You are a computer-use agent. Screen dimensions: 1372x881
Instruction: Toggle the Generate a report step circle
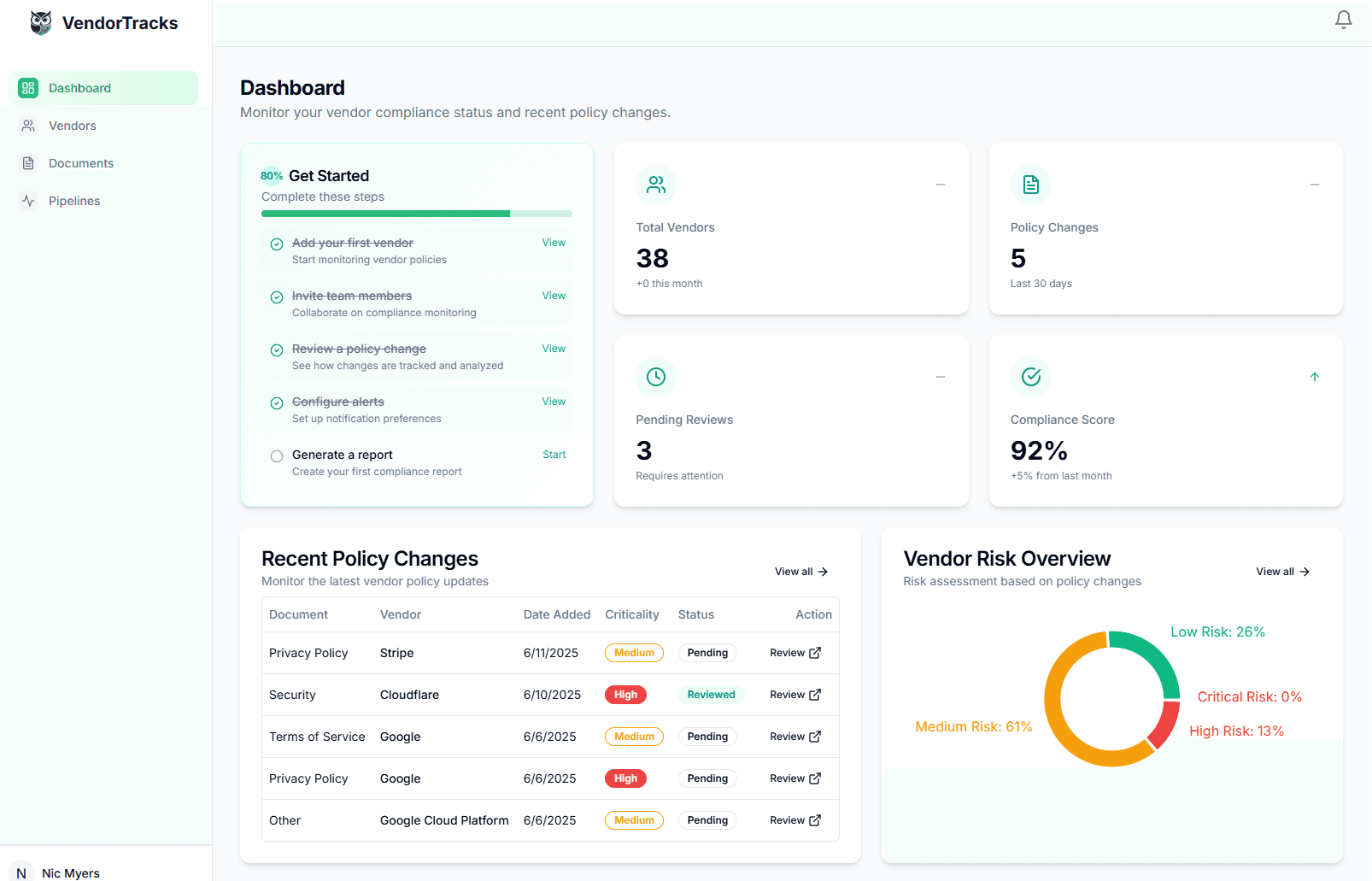277,456
